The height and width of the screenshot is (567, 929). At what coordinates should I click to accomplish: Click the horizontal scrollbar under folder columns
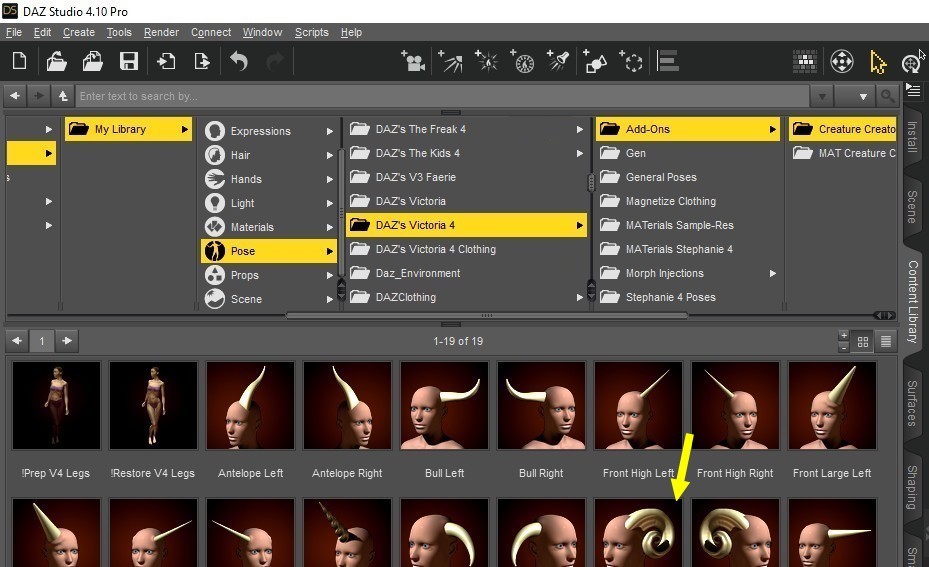point(486,316)
